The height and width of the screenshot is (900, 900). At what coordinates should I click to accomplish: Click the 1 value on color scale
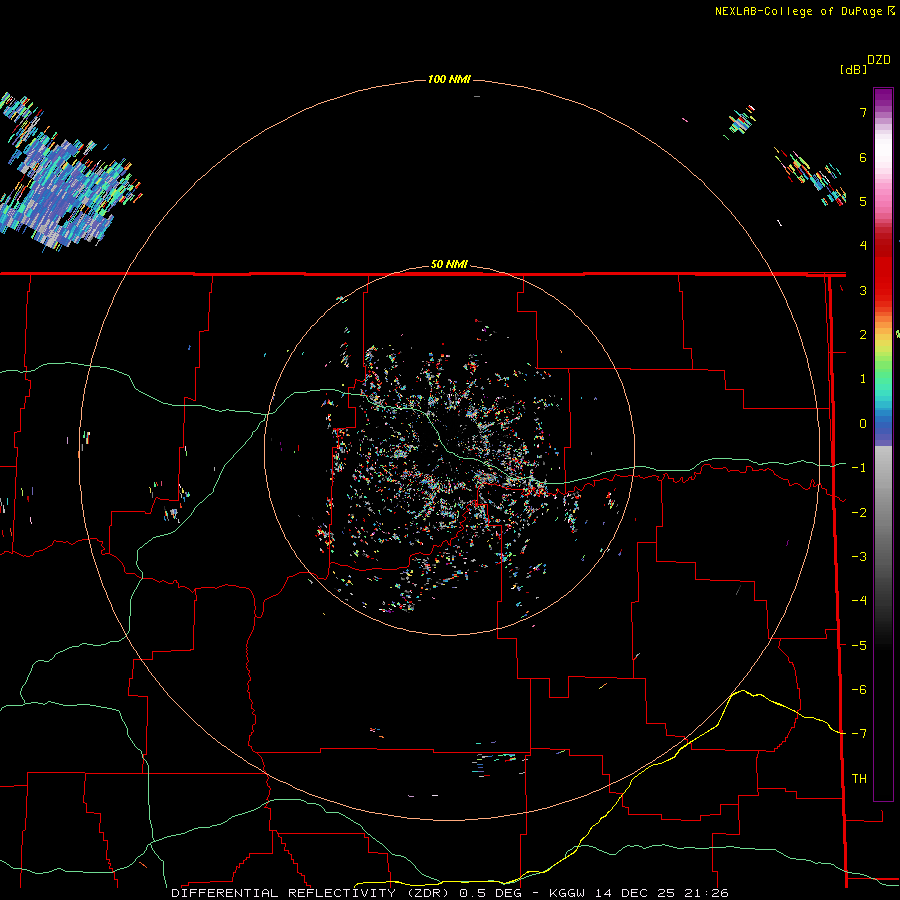tap(863, 379)
